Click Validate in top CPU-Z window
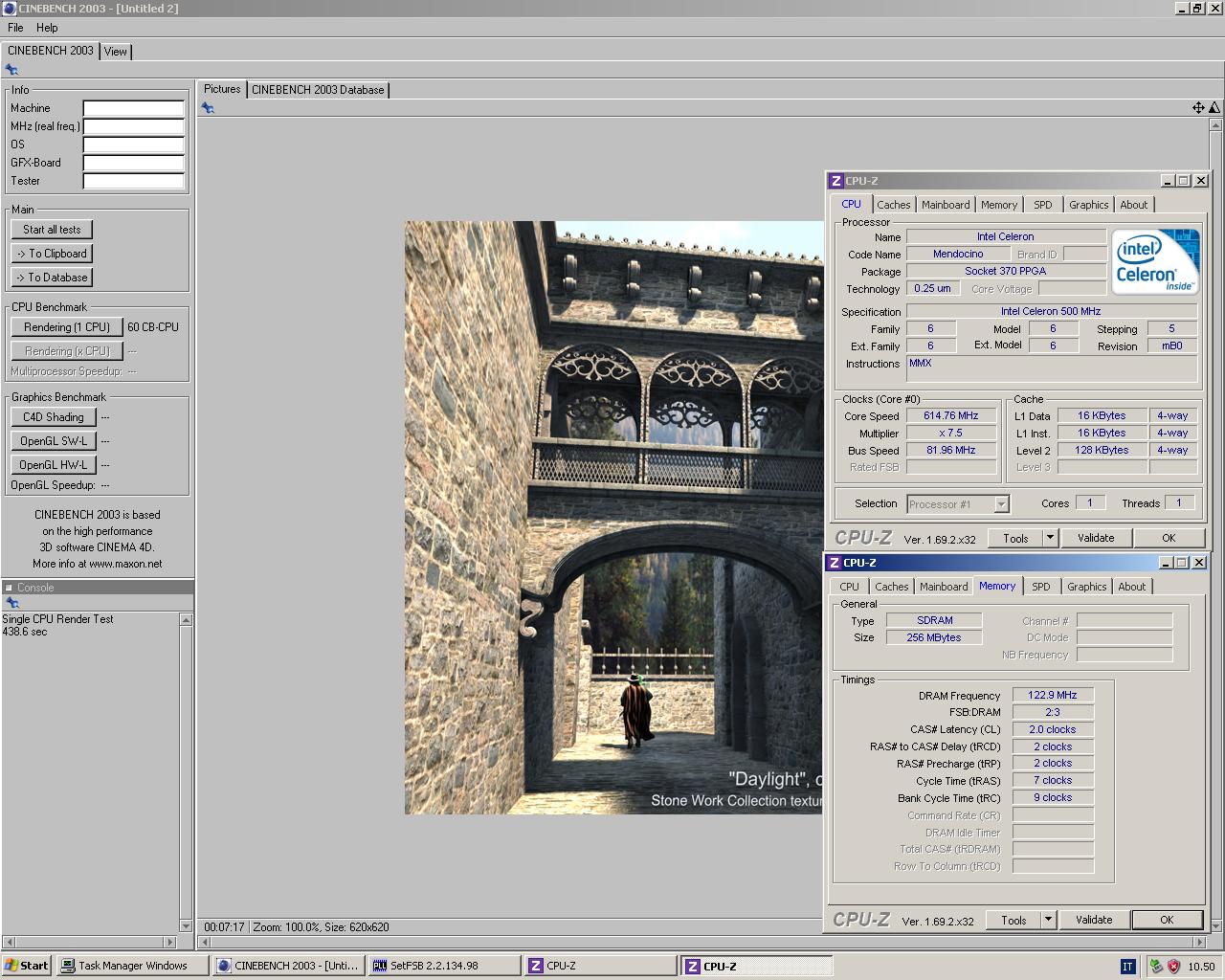Image resolution: width=1225 pixels, height=980 pixels. (x=1096, y=538)
